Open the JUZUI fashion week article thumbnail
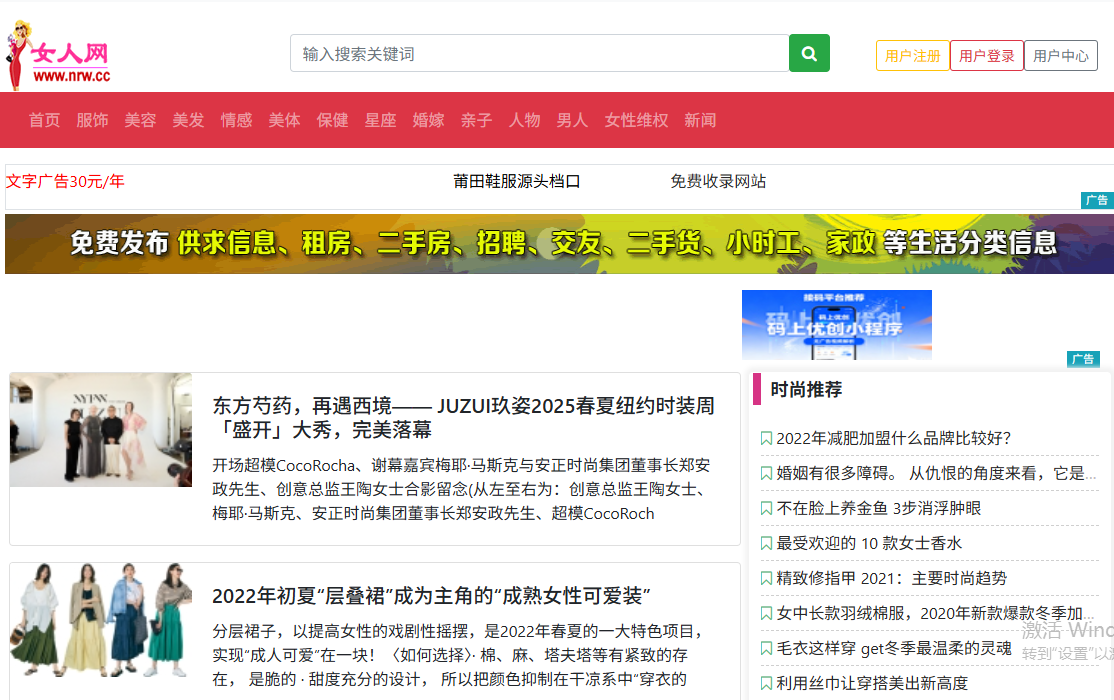The image size is (1114, 700). pos(101,430)
